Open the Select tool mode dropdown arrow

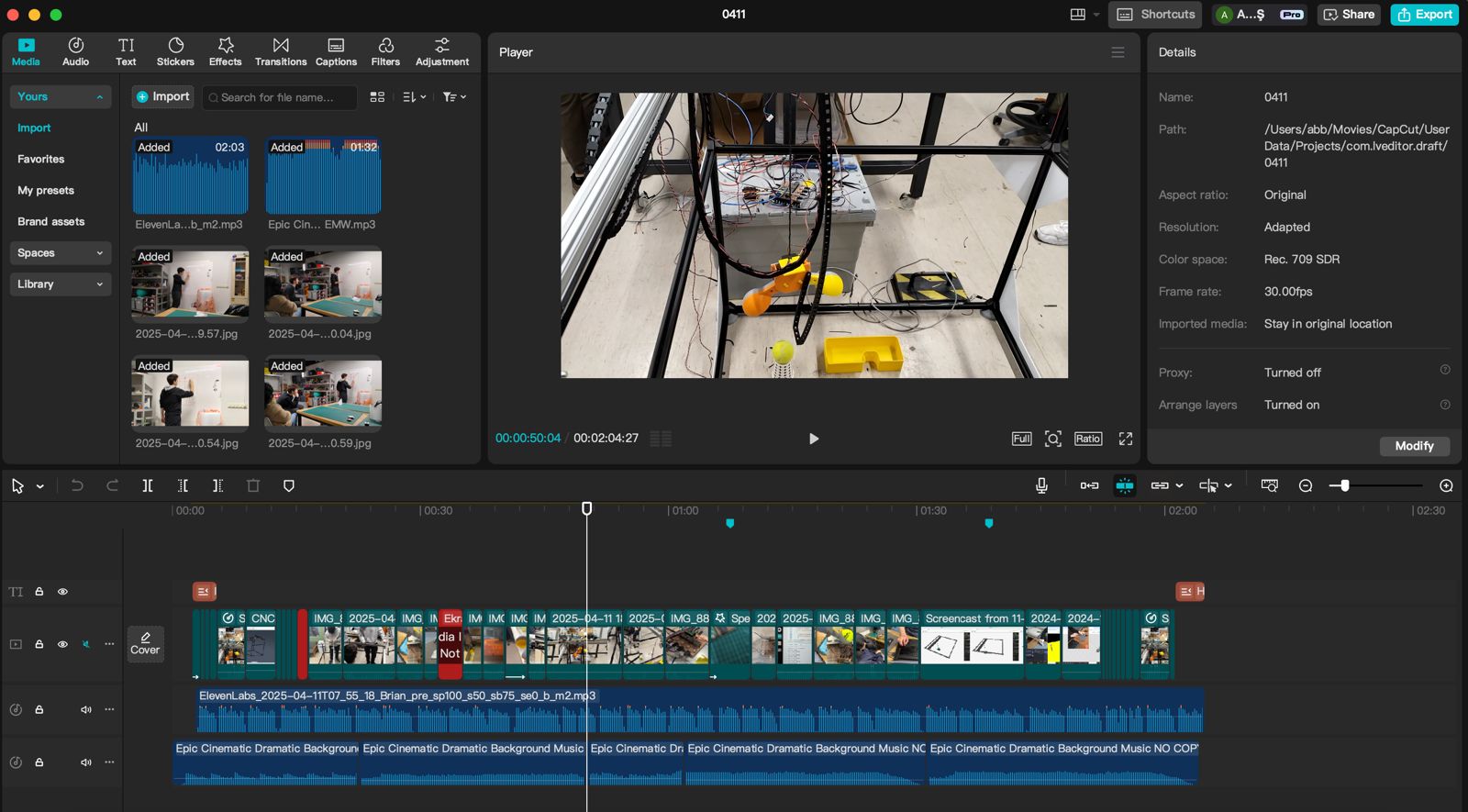click(x=40, y=486)
